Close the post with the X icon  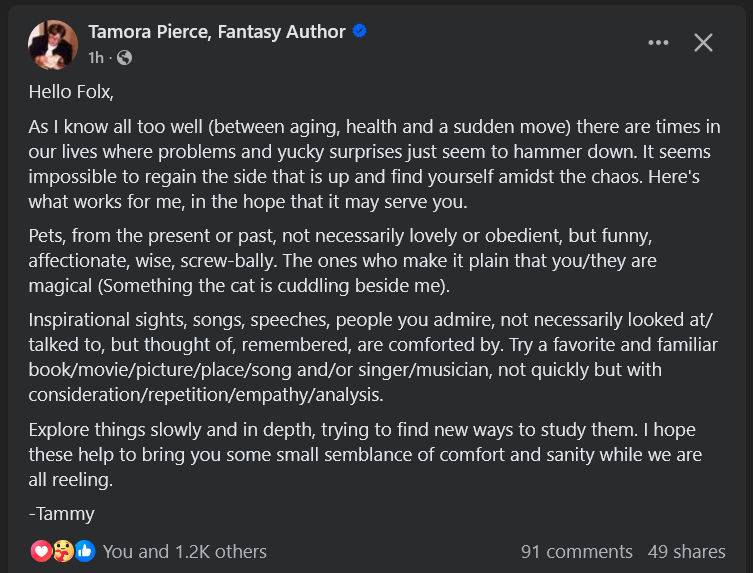704,42
